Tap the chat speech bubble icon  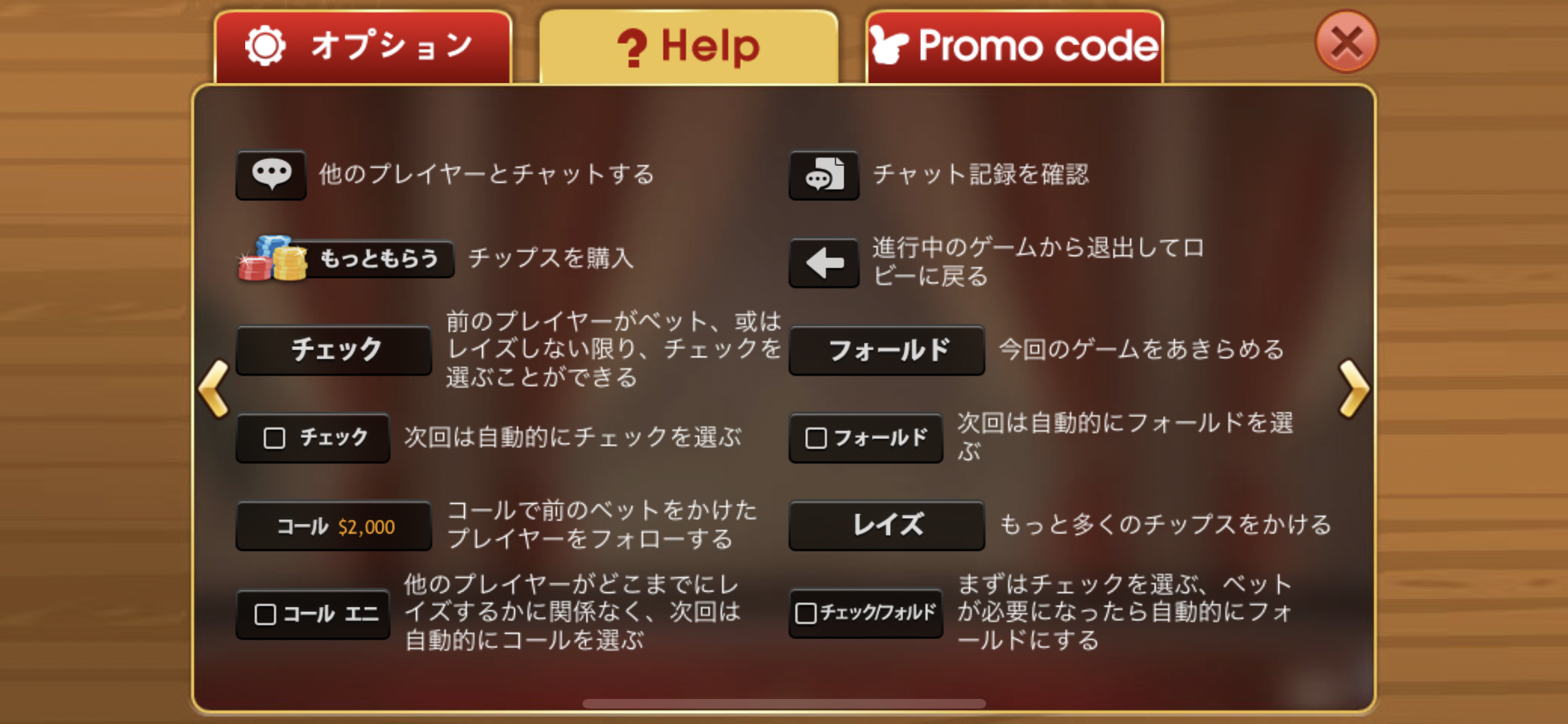271,174
